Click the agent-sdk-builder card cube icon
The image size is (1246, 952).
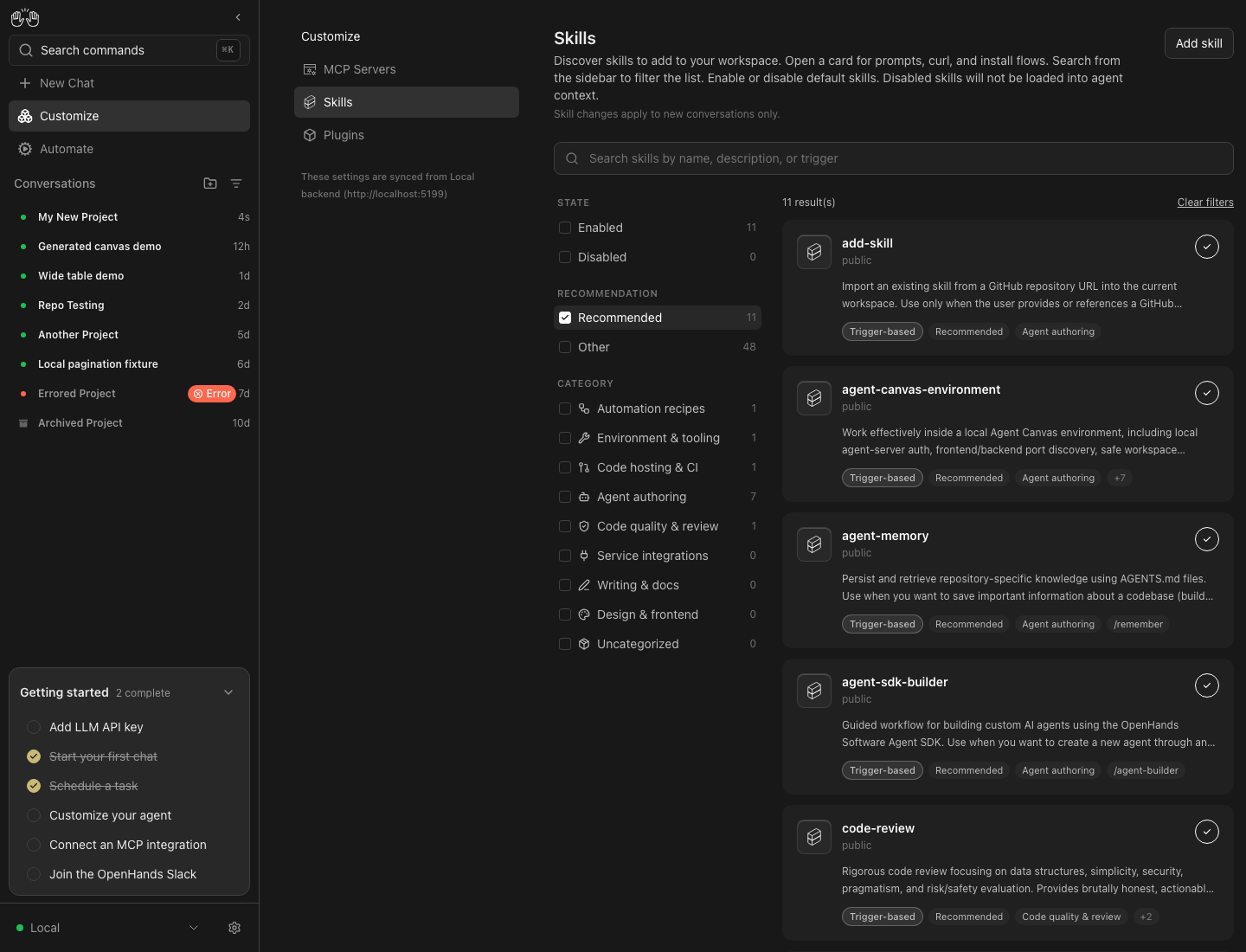coord(814,691)
